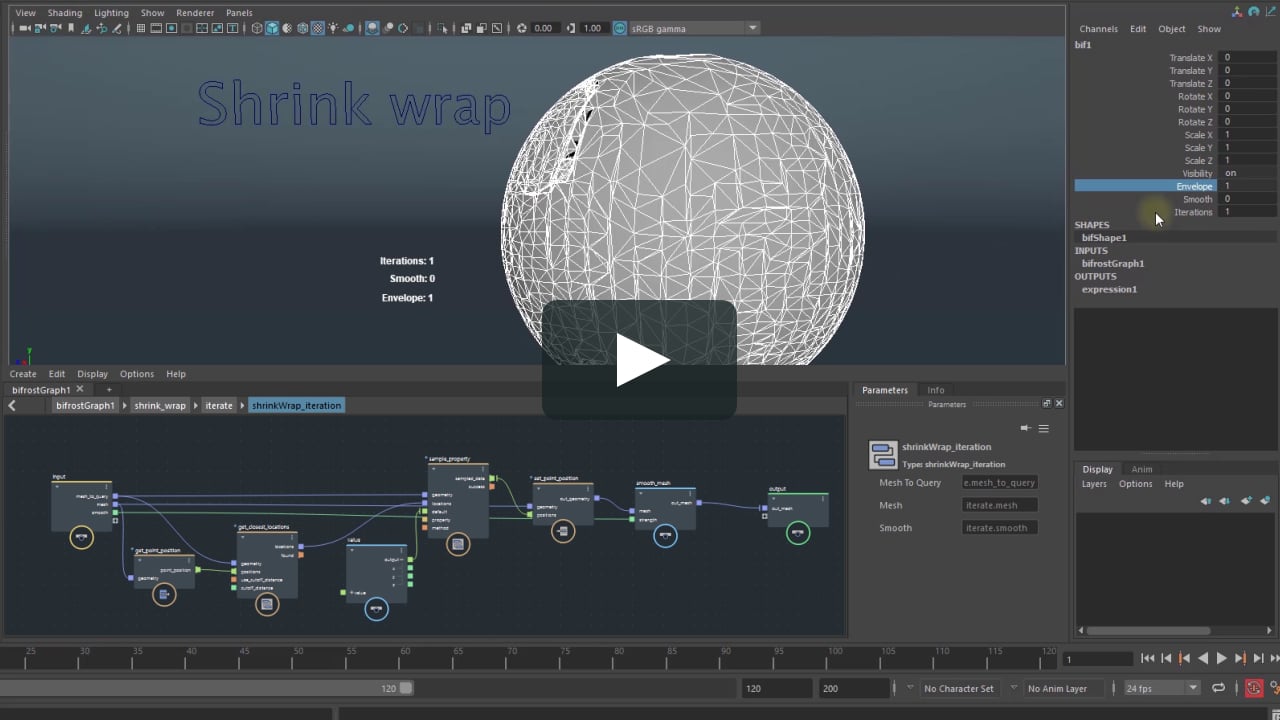Open the Bifrost editor Create menu

pyautogui.click(x=23, y=374)
